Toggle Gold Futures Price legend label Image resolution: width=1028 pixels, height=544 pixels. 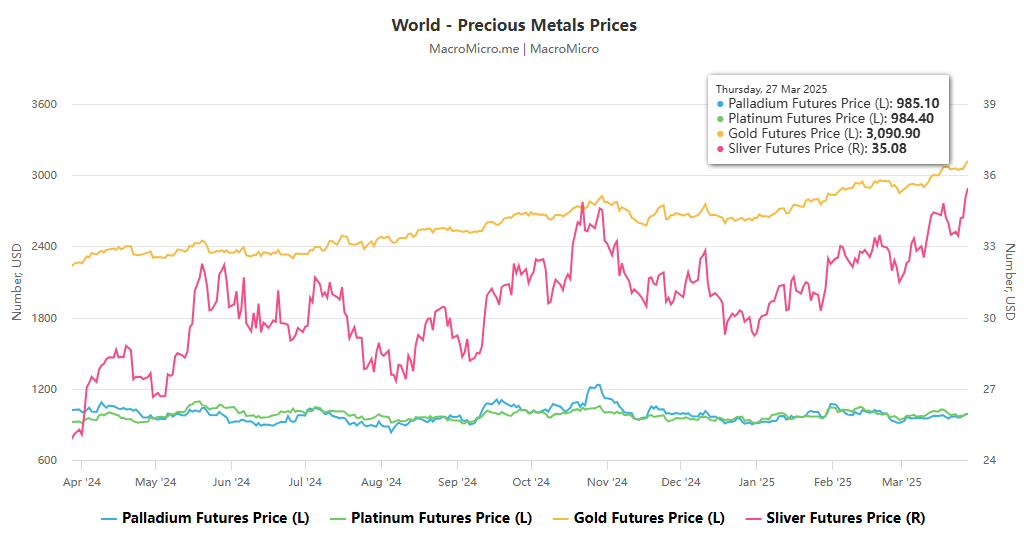[x=653, y=518]
